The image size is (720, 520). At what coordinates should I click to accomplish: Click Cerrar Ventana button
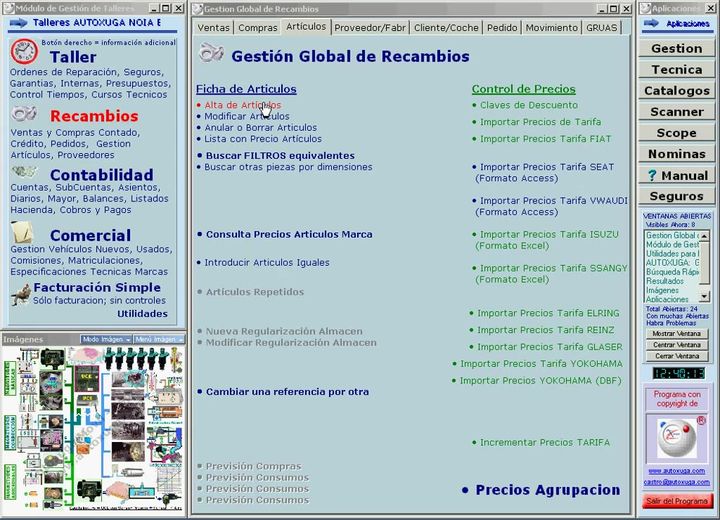click(677, 356)
